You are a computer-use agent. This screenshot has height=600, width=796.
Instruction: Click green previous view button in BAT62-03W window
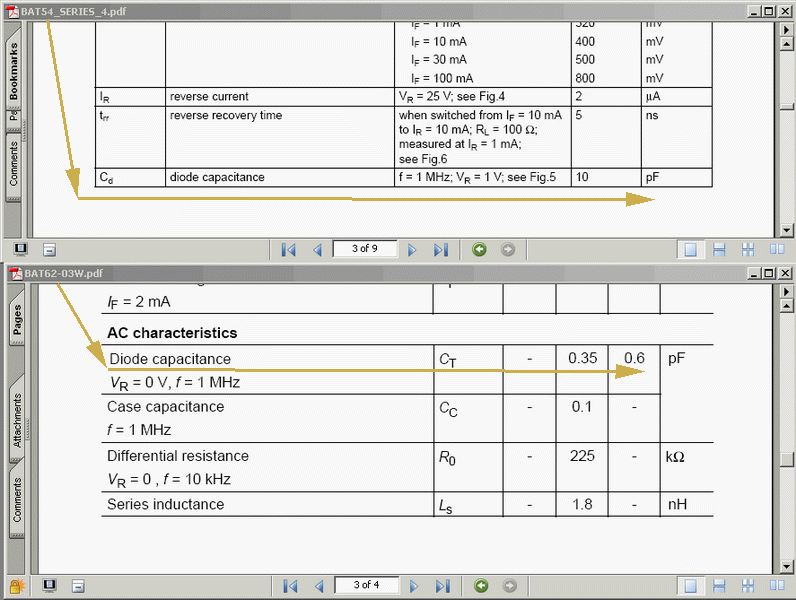pyautogui.click(x=481, y=586)
